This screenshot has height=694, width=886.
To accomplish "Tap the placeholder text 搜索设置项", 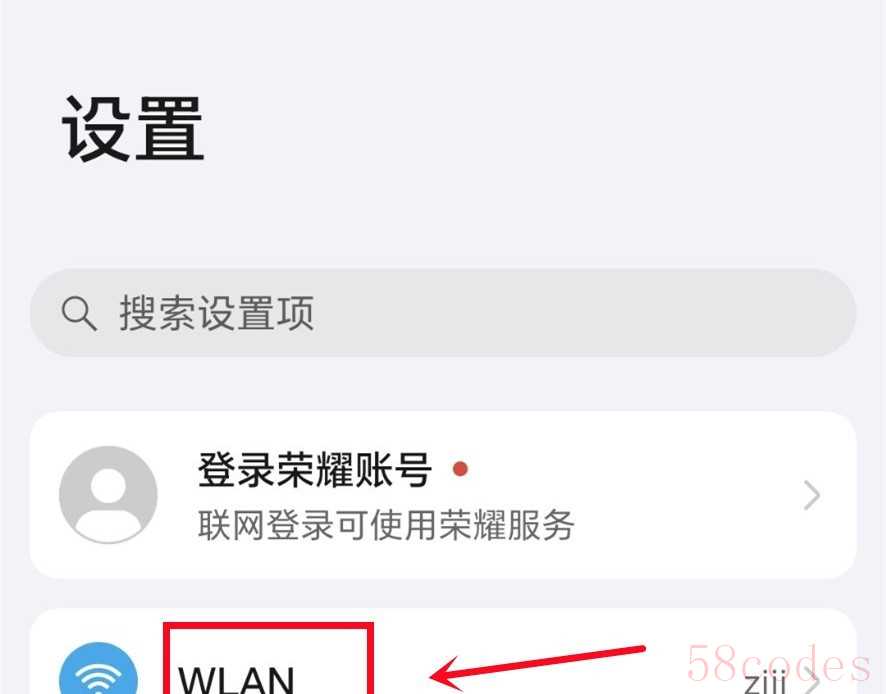I will 216,313.
